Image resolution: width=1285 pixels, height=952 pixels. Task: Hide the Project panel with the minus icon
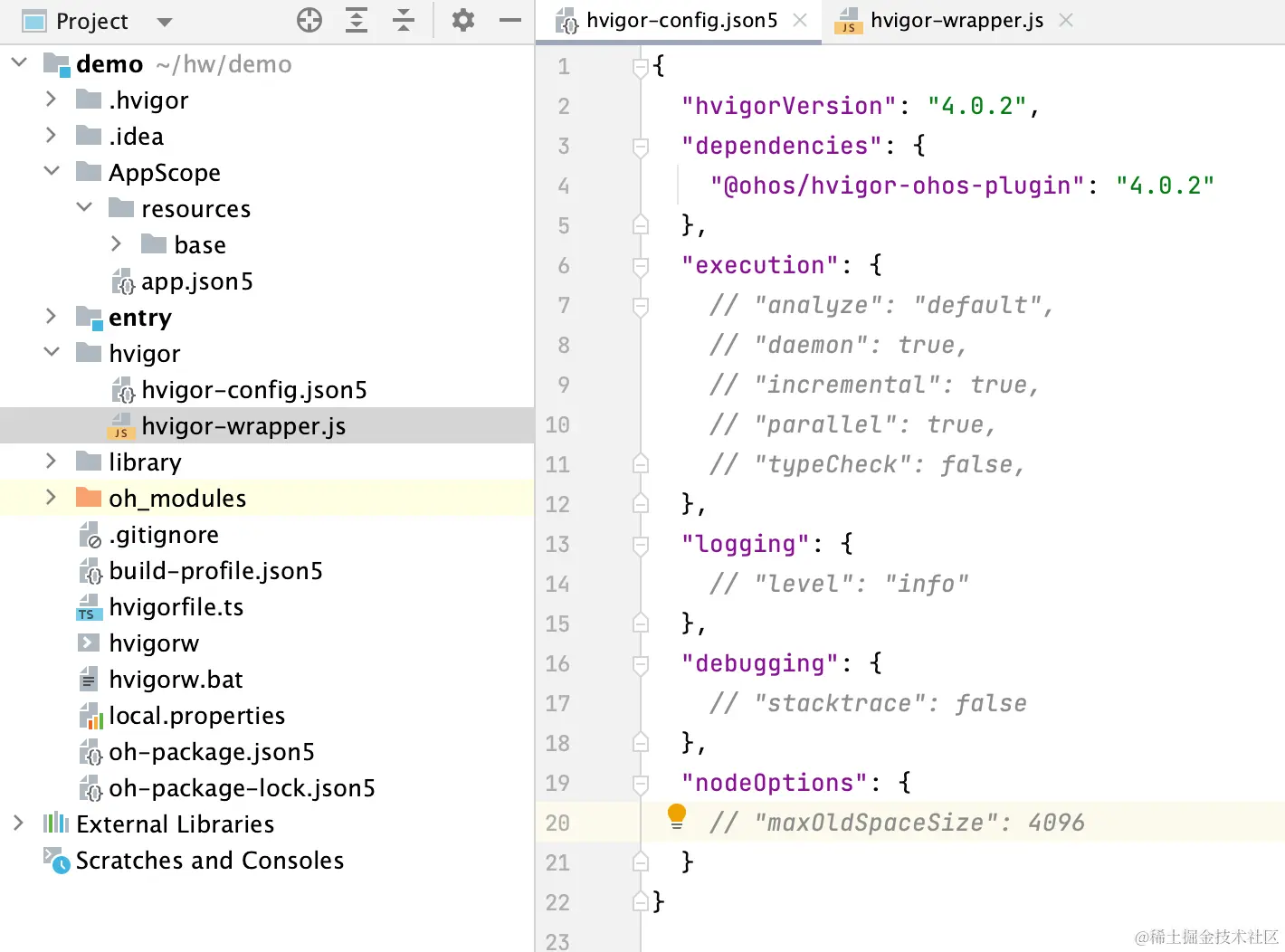(510, 20)
